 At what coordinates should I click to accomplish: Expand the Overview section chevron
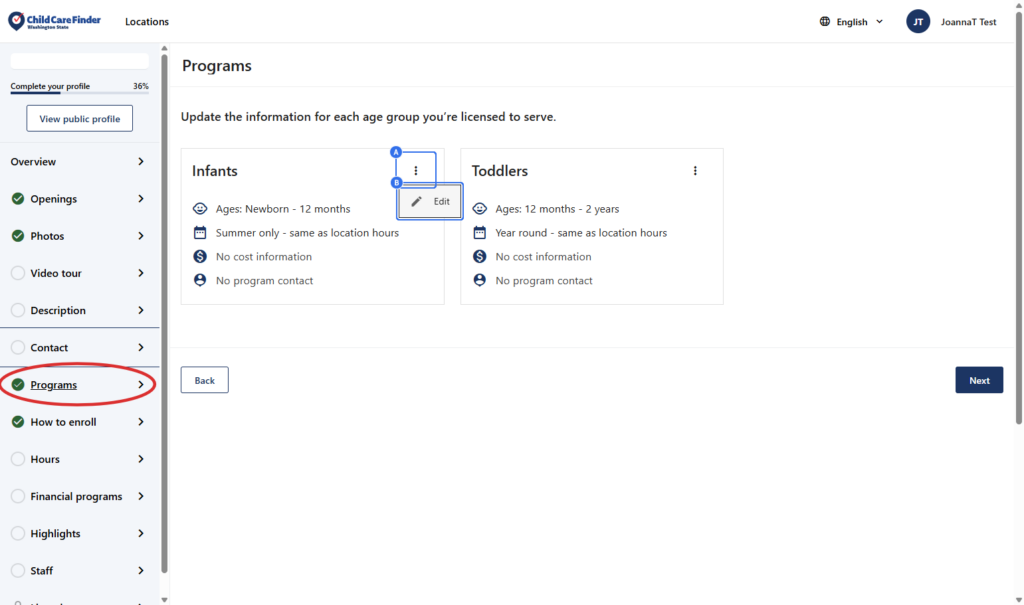pyautogui.click(x=140, y=162)
